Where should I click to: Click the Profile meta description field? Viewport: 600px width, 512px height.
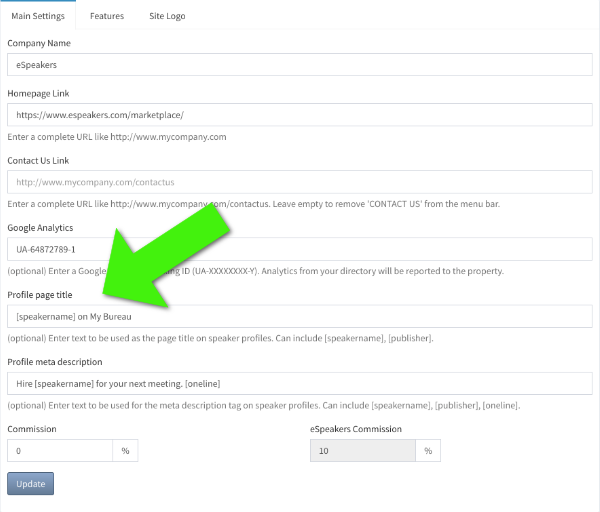300,383
